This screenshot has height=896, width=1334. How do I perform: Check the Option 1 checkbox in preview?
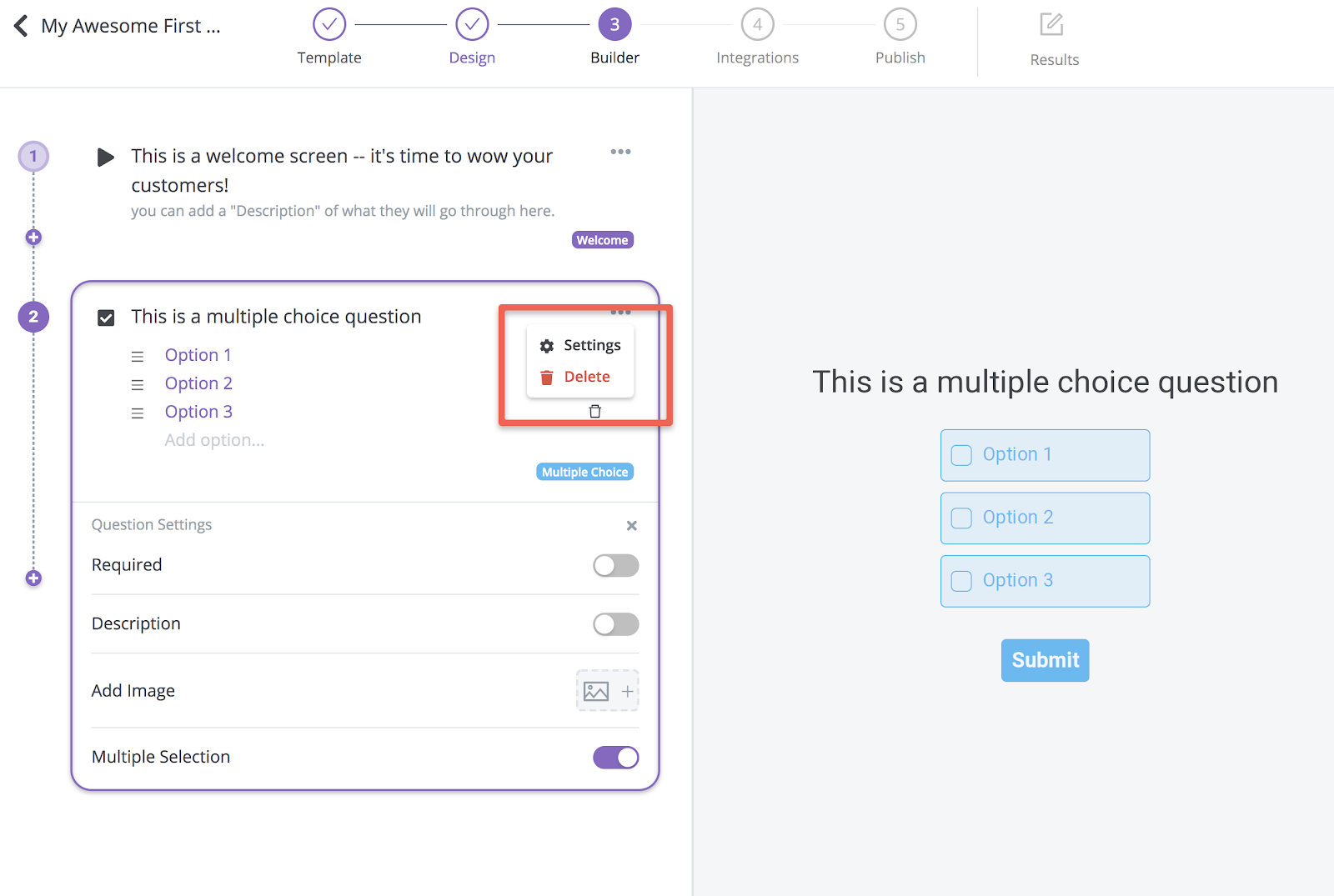pos(962,455)
